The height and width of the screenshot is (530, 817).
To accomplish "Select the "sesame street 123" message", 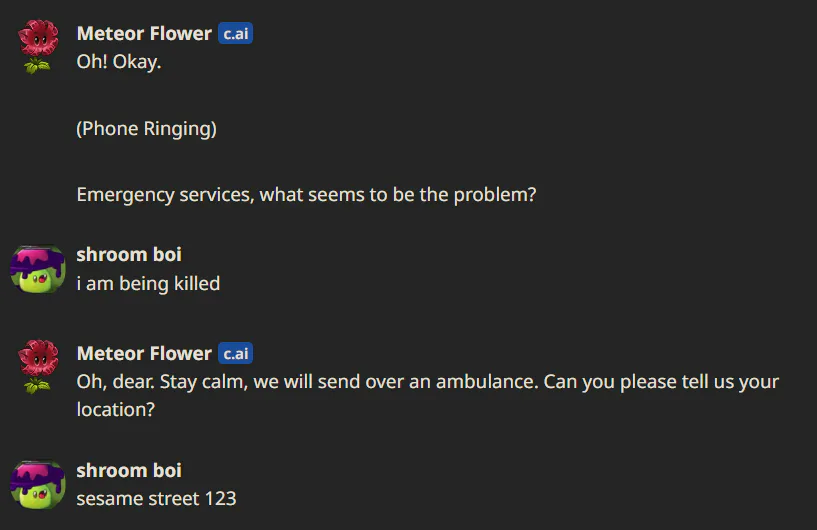I will tap(156, 499).
